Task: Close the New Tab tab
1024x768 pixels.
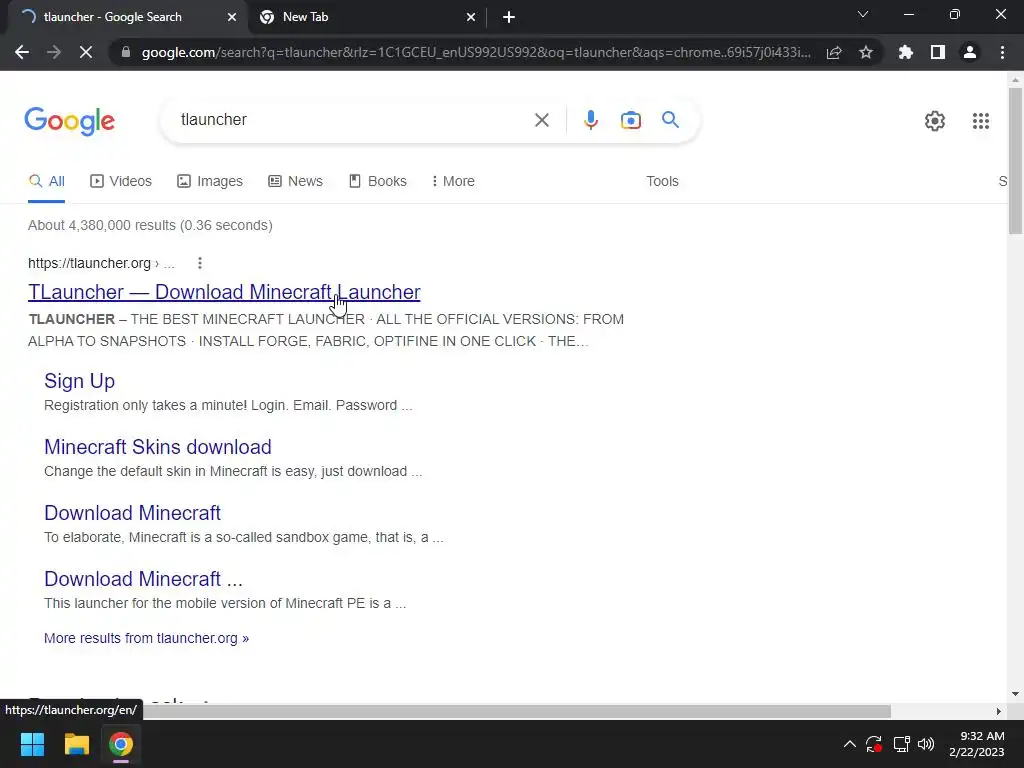Action: click(471, 18)
